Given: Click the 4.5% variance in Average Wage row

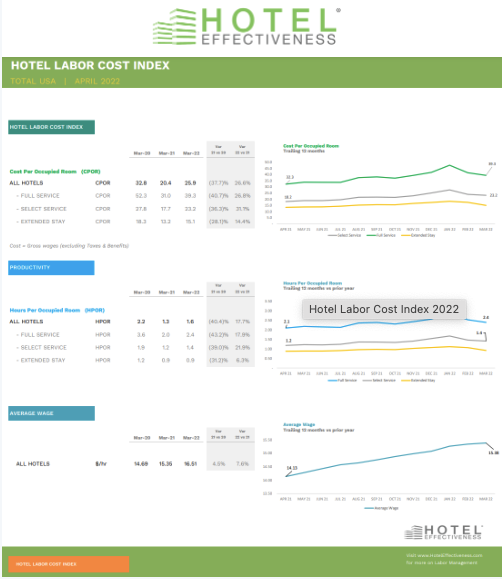Looking at the screenshot, I should tap(219, 464).
